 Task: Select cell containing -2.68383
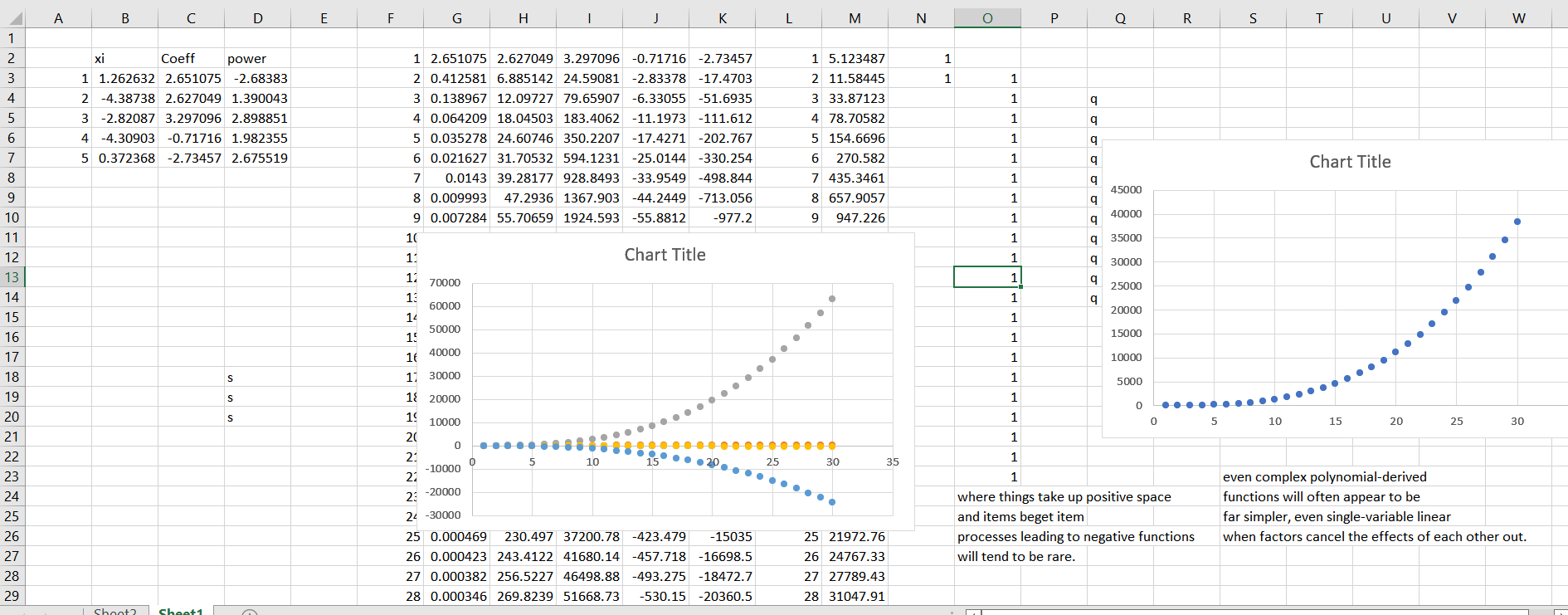[x=257, y=78]
